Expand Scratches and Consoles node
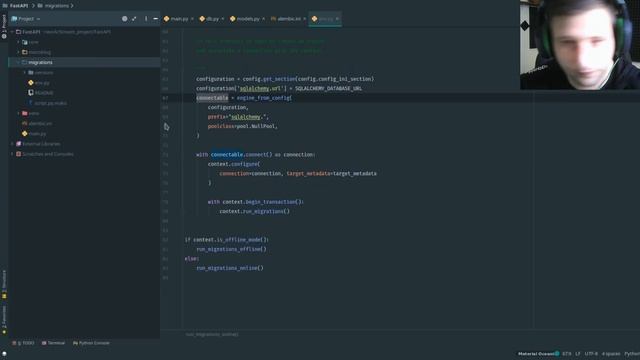This screenshot has width=640, height=360. [12, 154]
